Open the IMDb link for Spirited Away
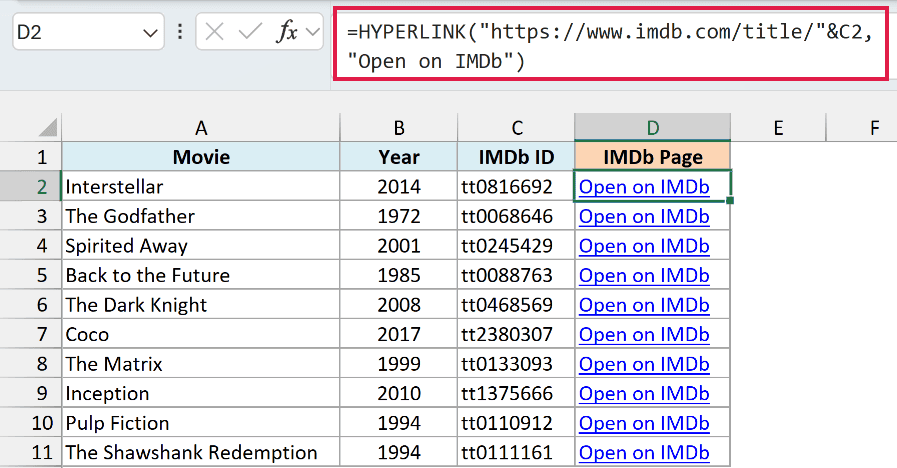The image size is (897, 468). (x=644, y=247)
